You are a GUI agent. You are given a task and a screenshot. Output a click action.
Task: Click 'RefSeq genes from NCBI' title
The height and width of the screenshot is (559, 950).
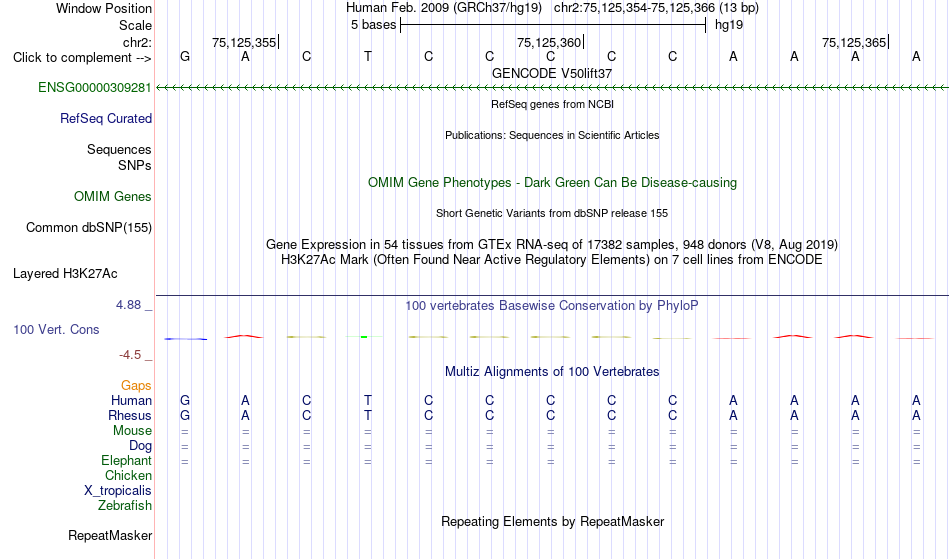point(552,104)
